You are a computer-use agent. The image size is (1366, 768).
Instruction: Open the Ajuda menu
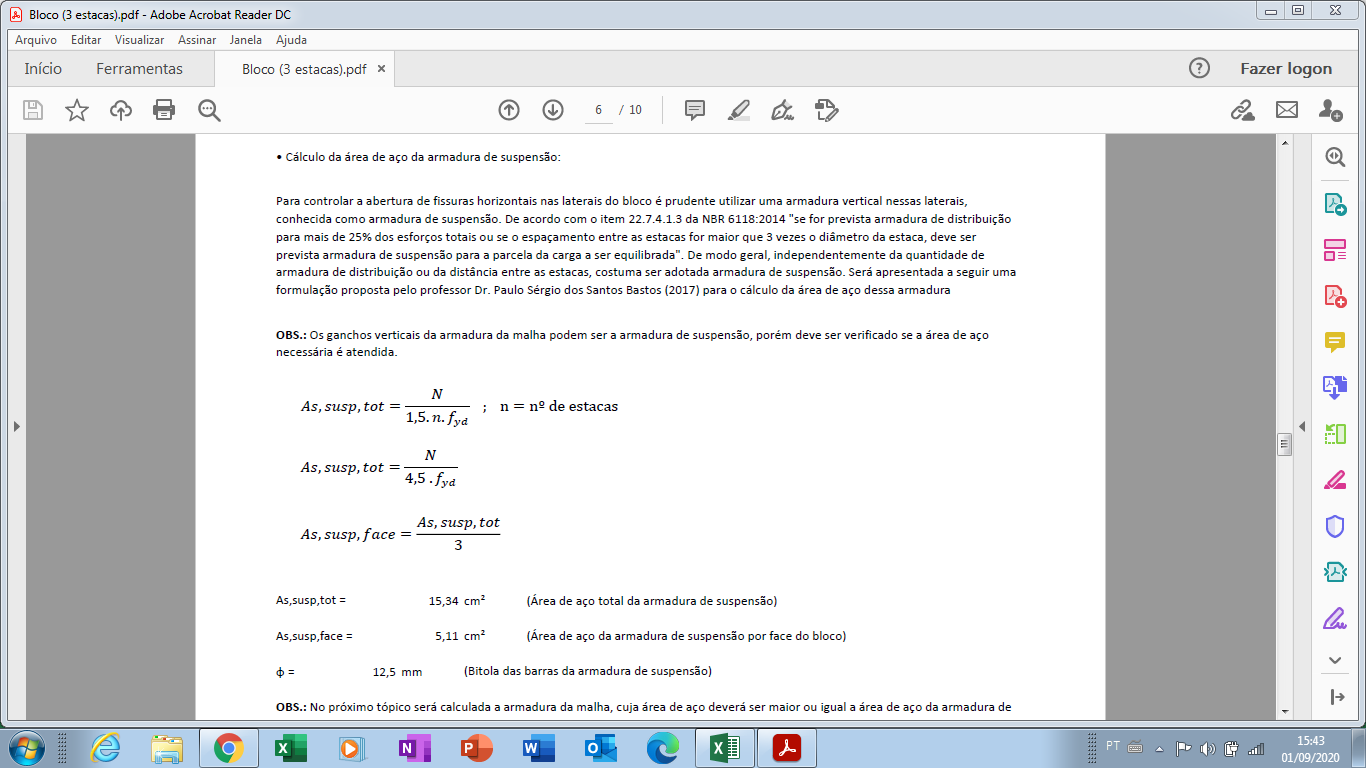pos(291,40)
